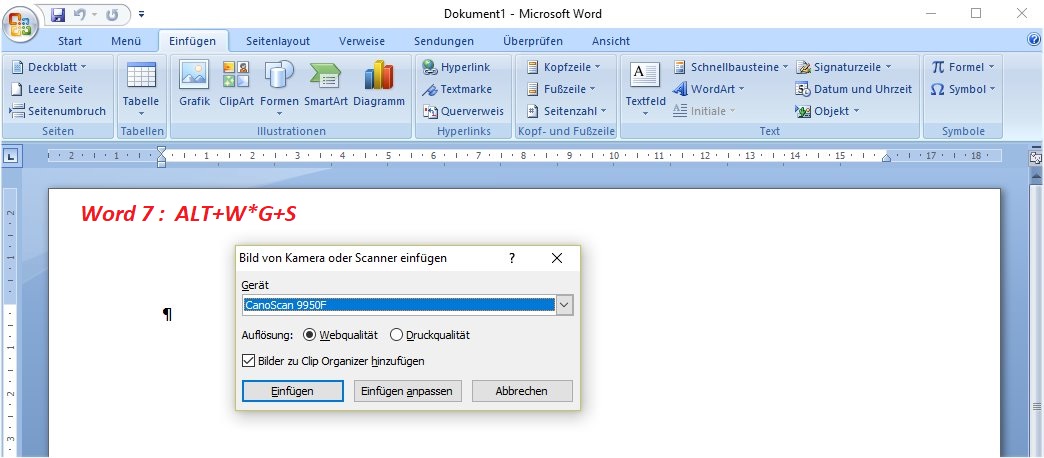Image resolution: width=1044 pixels, height=458 pixels.
Task: Open the Fußzeile footer dropdown
Action: (561, 89)
